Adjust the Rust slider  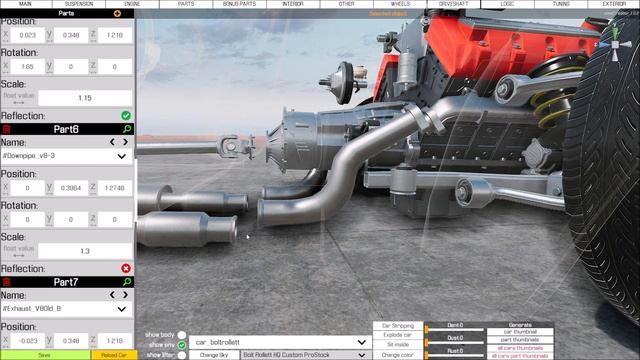(x=455, y=356)
